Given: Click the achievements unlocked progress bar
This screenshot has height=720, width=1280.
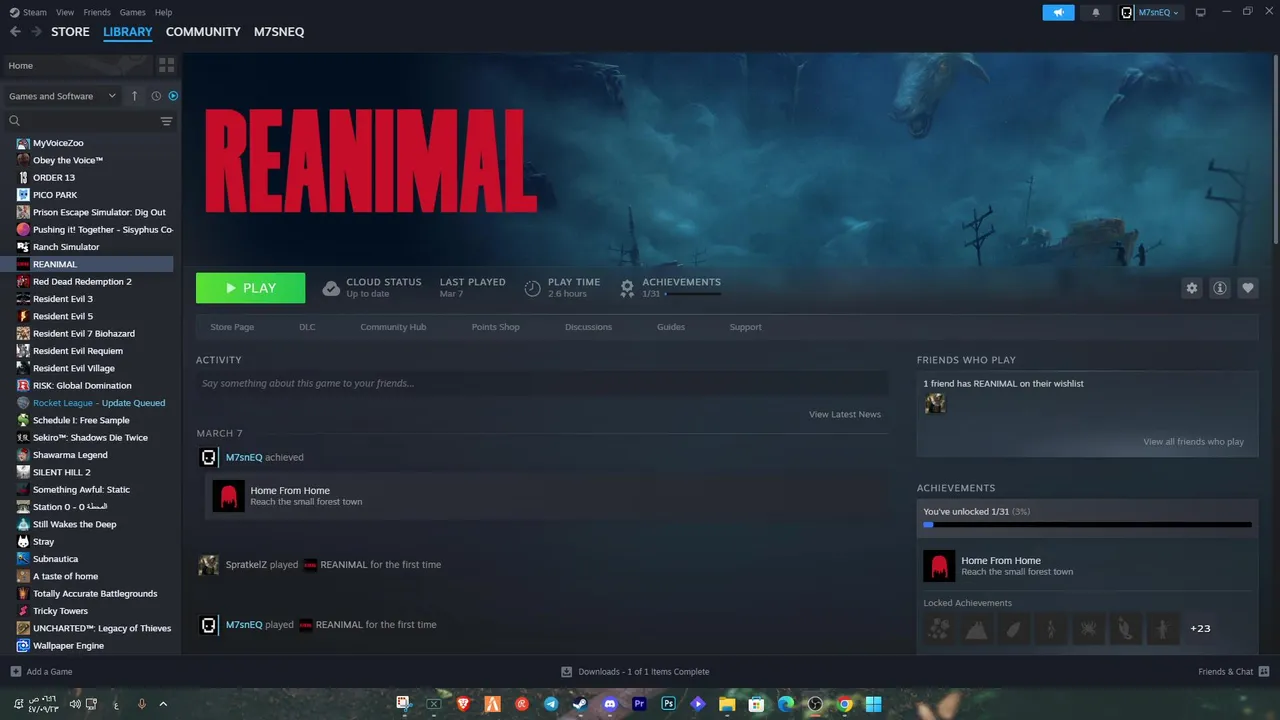Looking at the screenshot, I should click(x=1087, y=524).
